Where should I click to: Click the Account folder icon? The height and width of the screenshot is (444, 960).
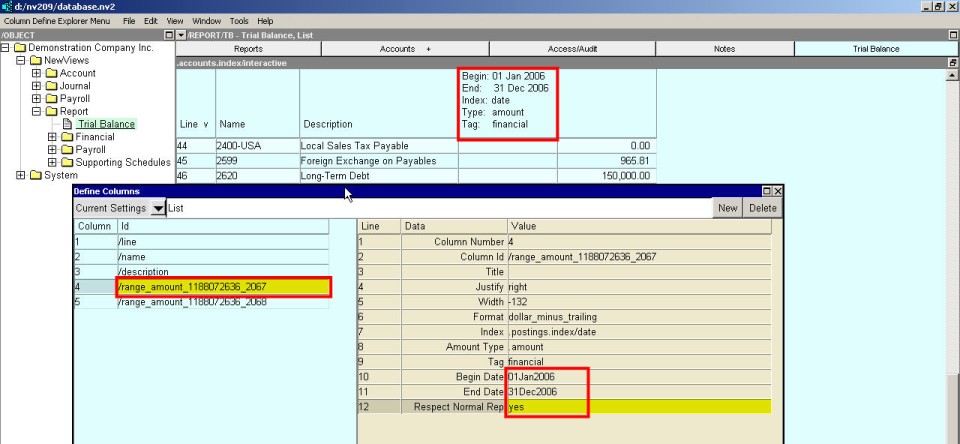51,73
